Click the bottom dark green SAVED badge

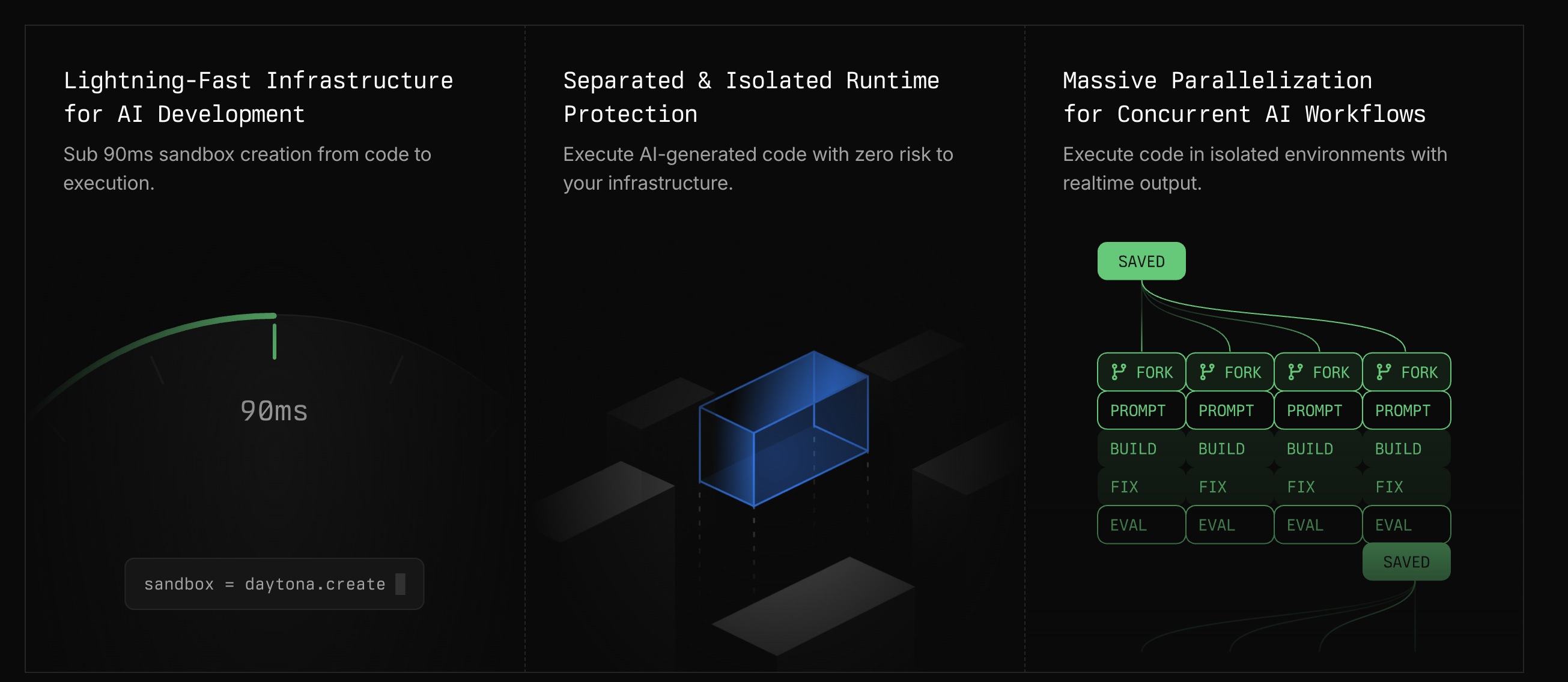[1406, 561]
